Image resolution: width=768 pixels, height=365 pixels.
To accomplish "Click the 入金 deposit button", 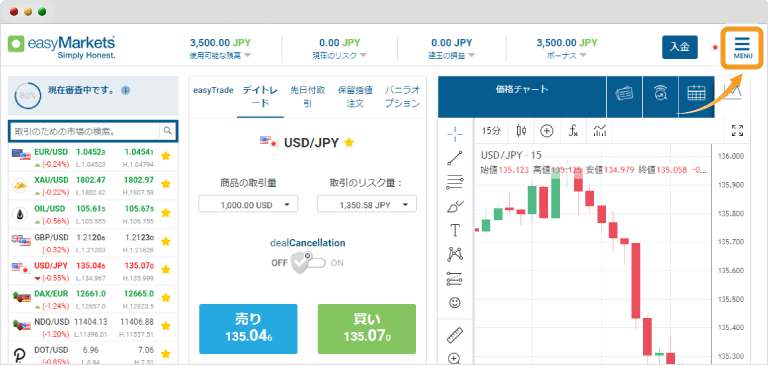I will coord(680,47).
